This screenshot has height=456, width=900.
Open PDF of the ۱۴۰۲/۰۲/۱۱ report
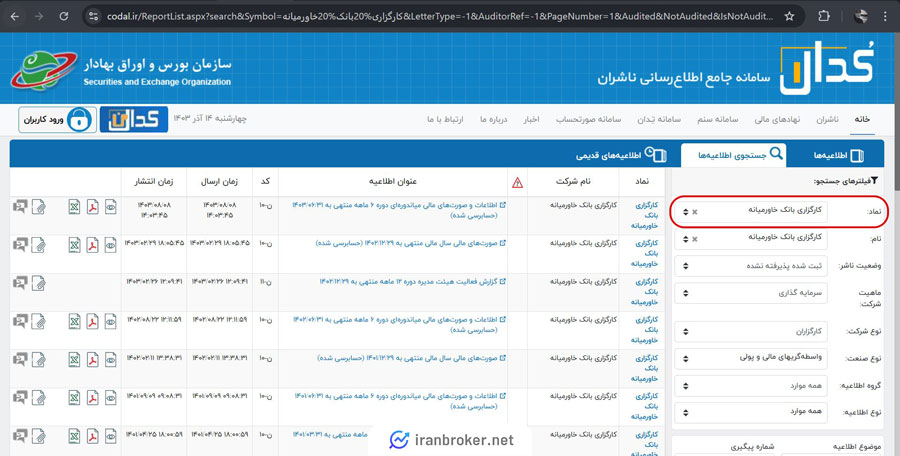(93, 360)
